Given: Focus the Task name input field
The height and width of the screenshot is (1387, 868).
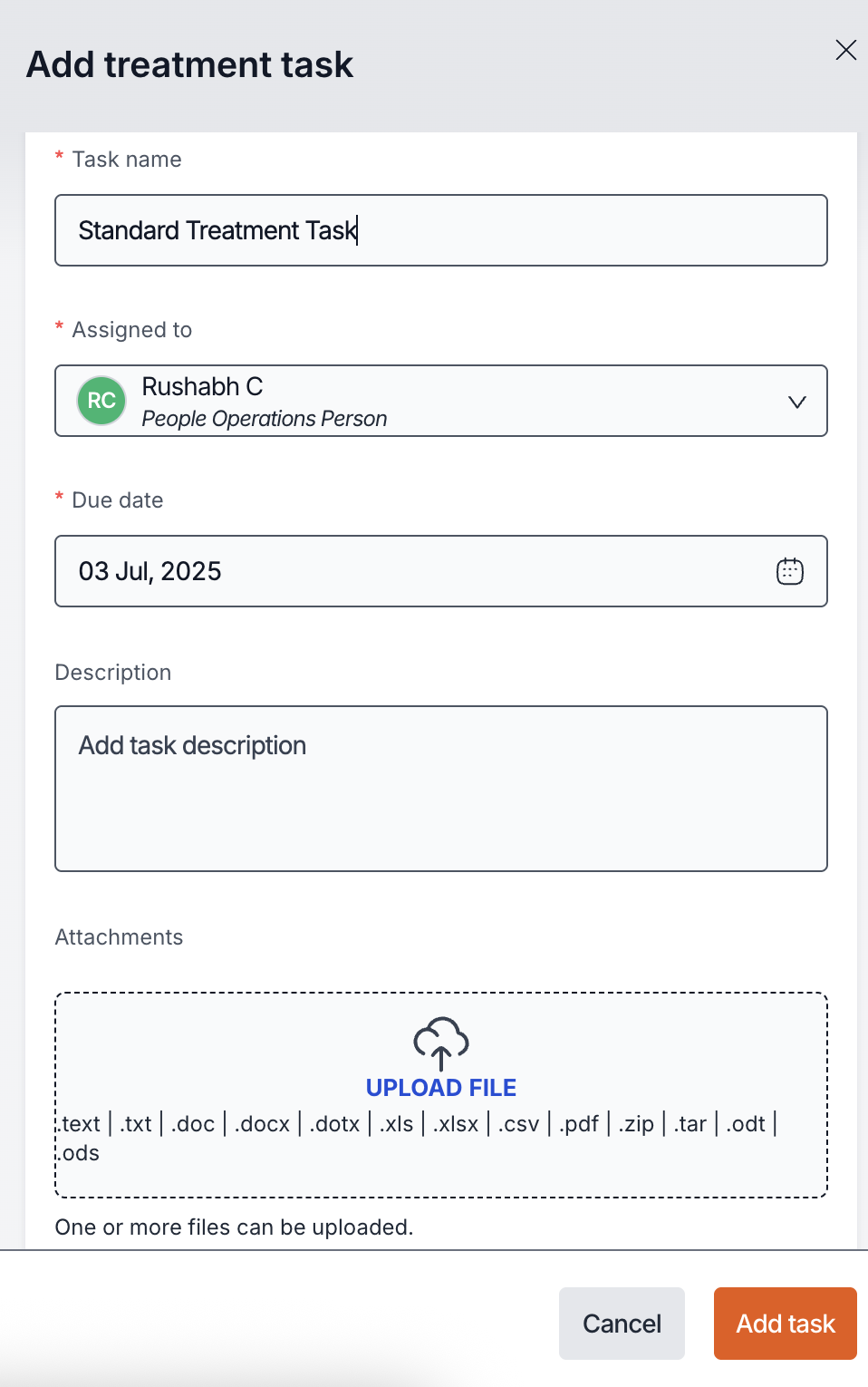Looking at the screenshot, I should [x=440, y=230].
